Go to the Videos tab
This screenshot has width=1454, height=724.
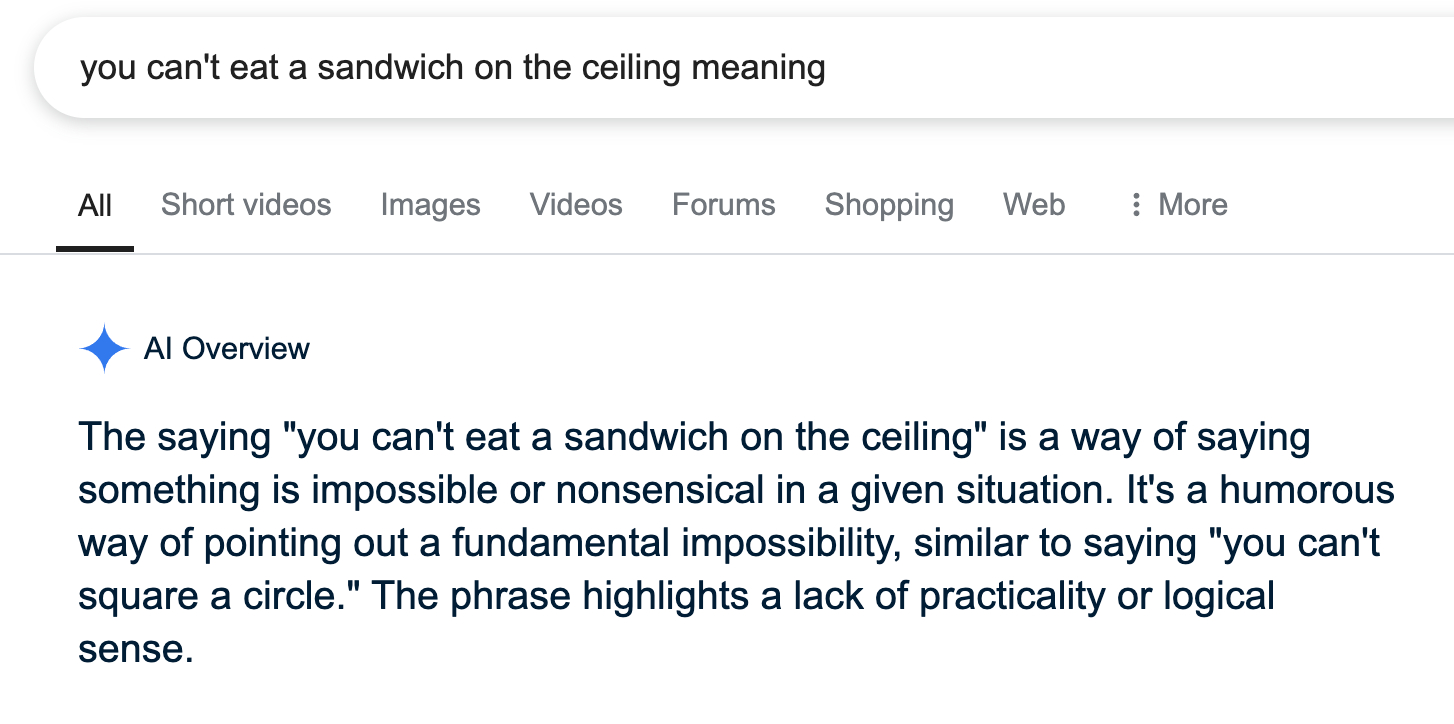coord(576,205)
